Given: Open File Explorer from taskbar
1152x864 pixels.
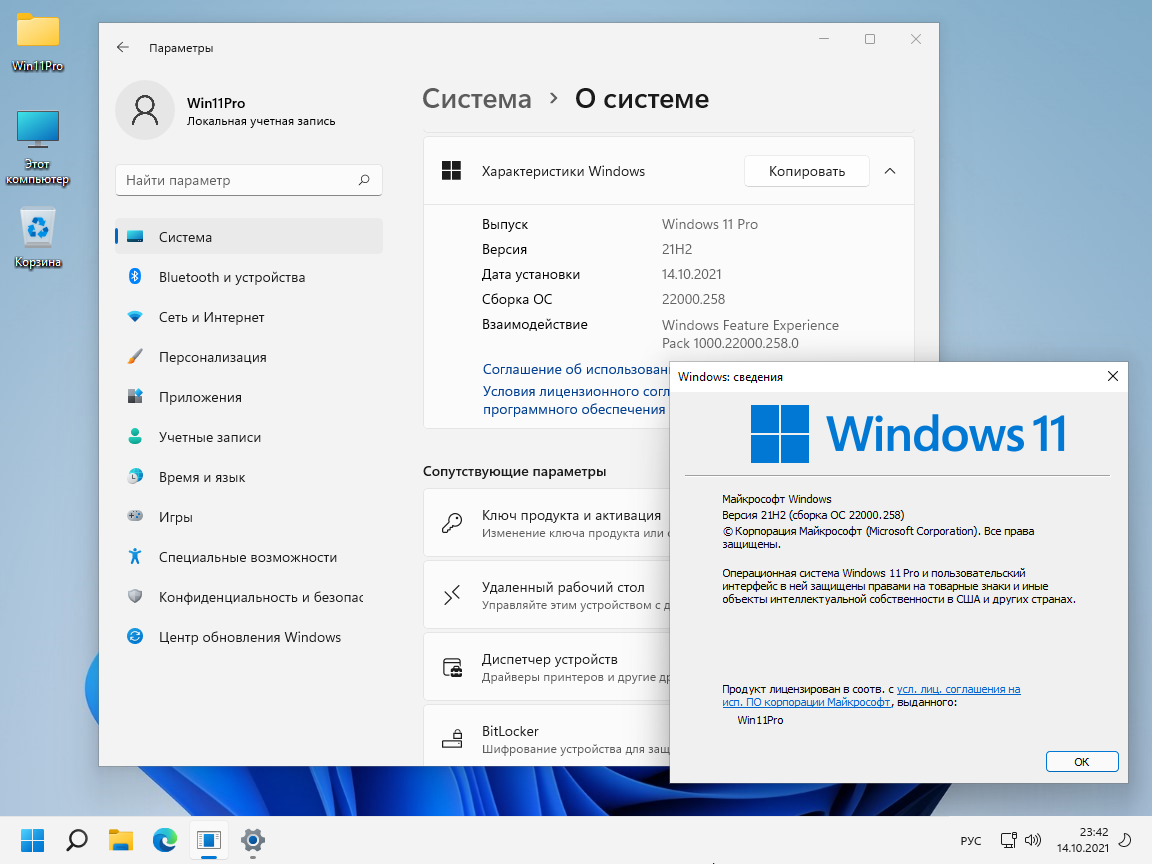Looking at the screenshot, I should coord(121,839).
